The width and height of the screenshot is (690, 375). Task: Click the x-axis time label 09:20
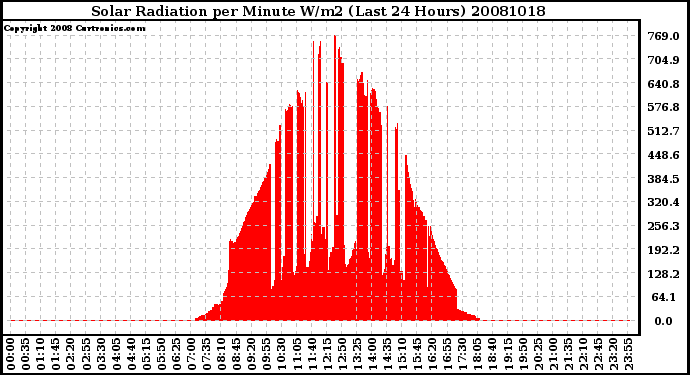252,354
